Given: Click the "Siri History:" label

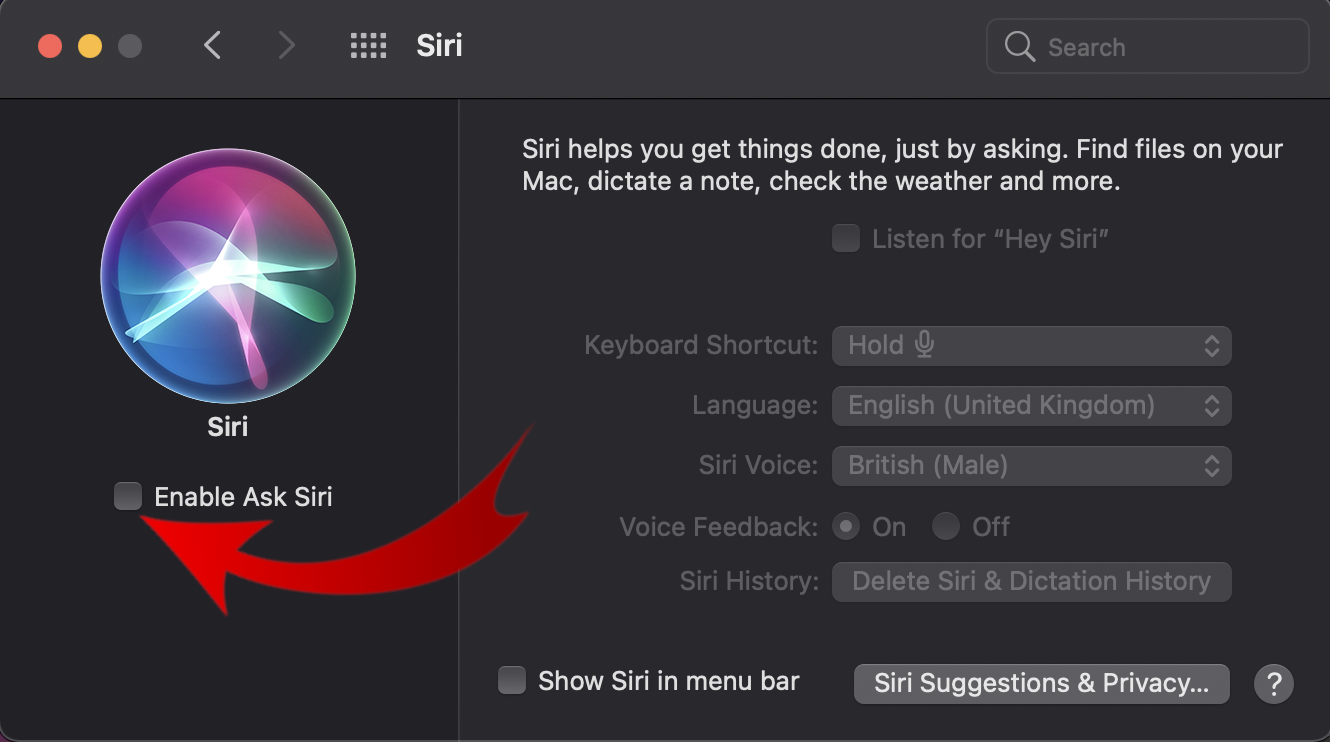Looking at the screenshot, I should [x=749, y=582].
